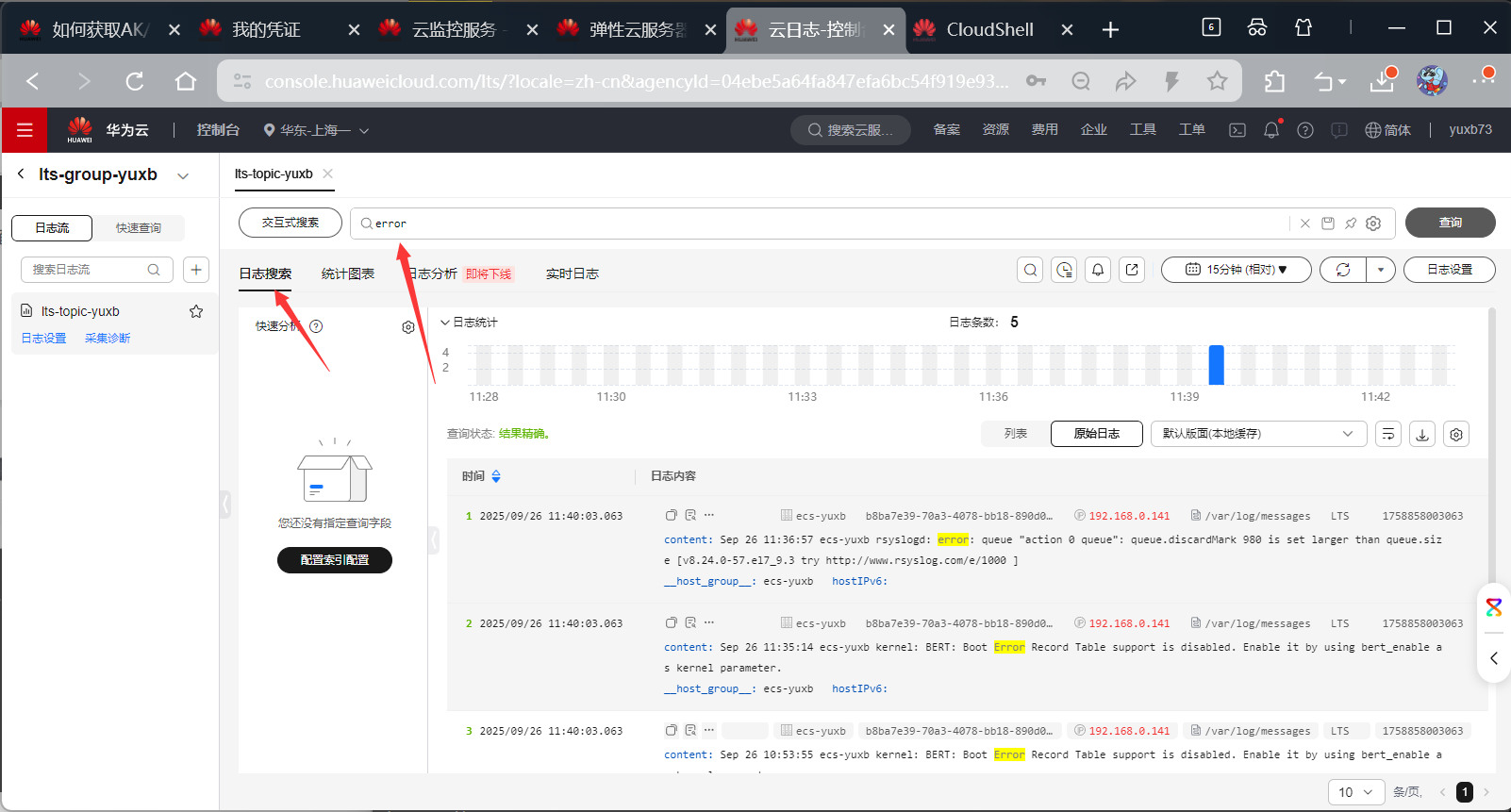Open the 费用 header menu

(1045, 130)
